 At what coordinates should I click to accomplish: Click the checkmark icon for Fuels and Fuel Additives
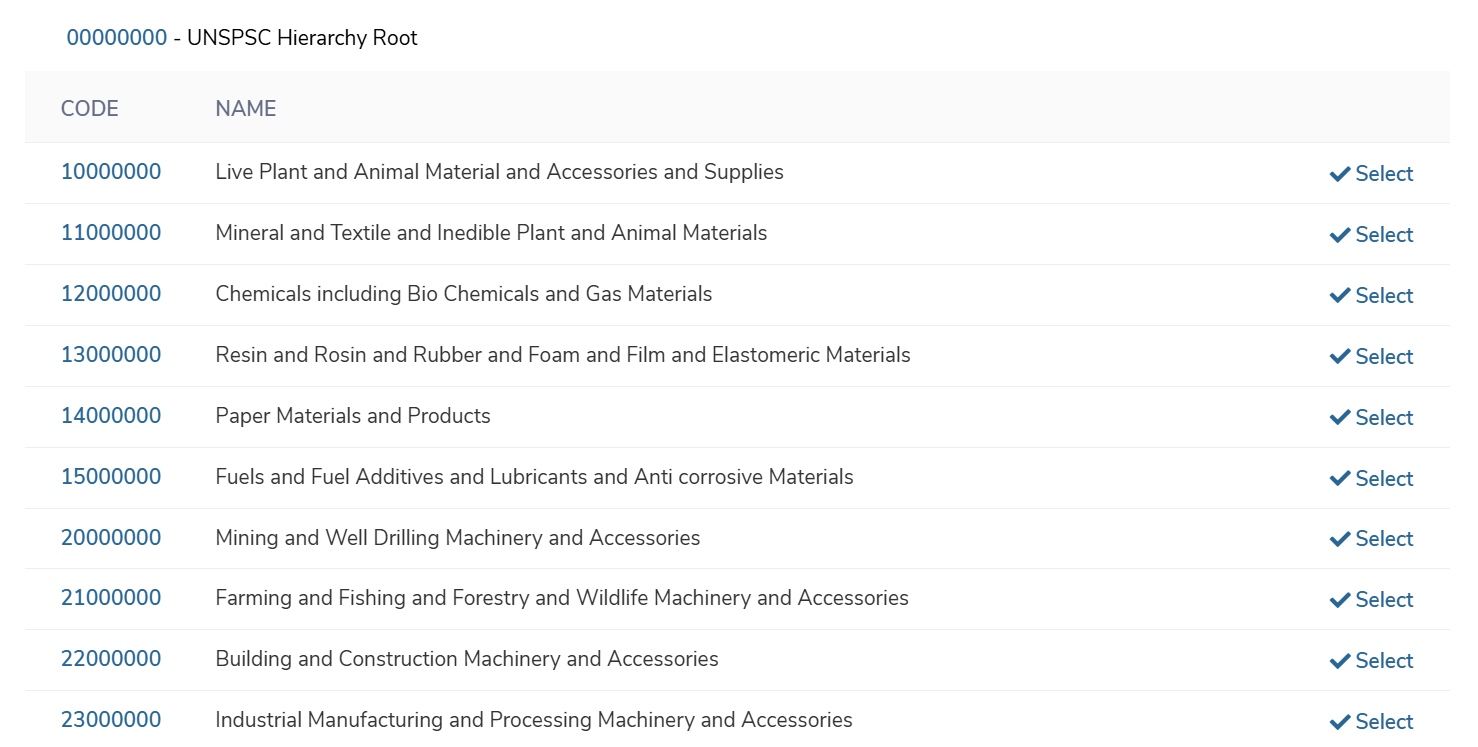[x=1340, y=479]
